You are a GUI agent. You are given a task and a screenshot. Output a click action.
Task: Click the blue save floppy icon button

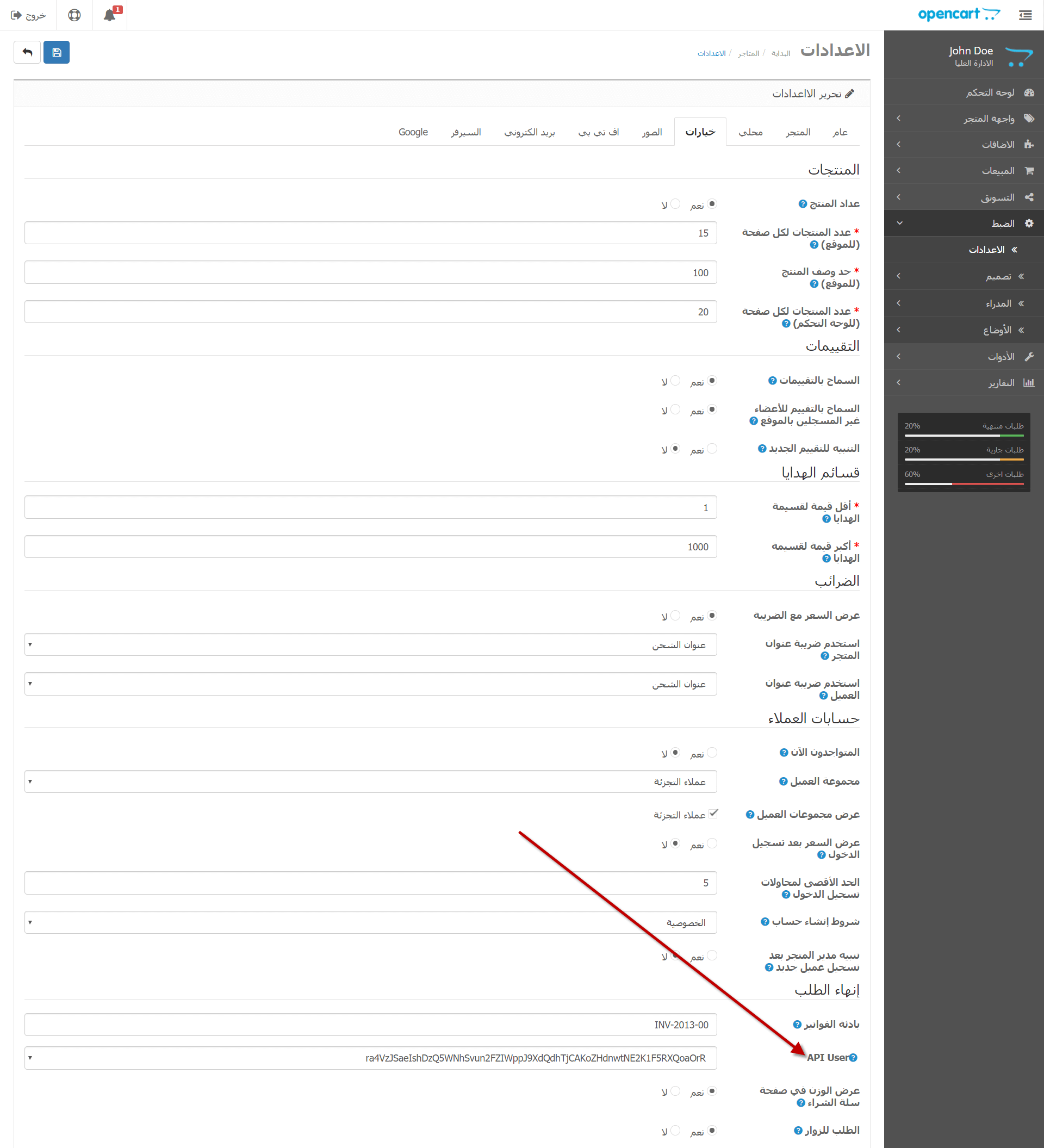tap(57, 52)
